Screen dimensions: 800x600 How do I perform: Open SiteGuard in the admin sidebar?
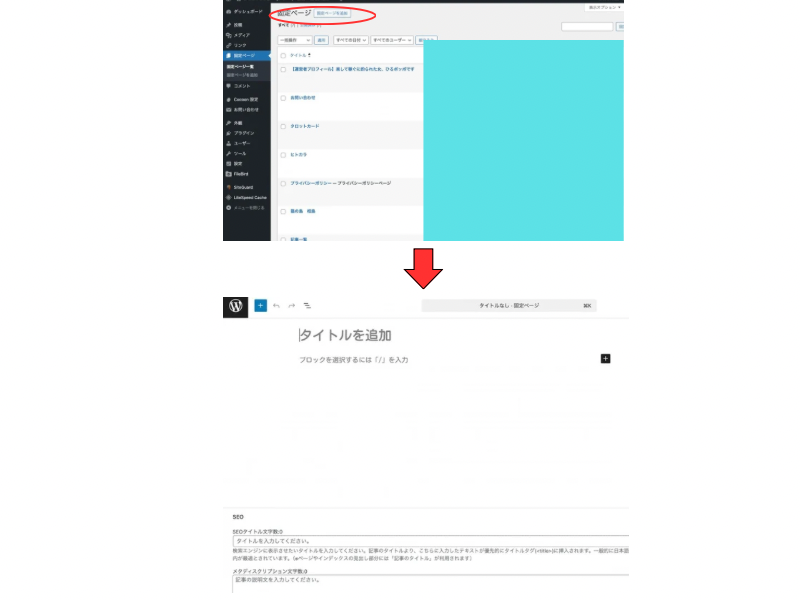(x=243, y=187)
